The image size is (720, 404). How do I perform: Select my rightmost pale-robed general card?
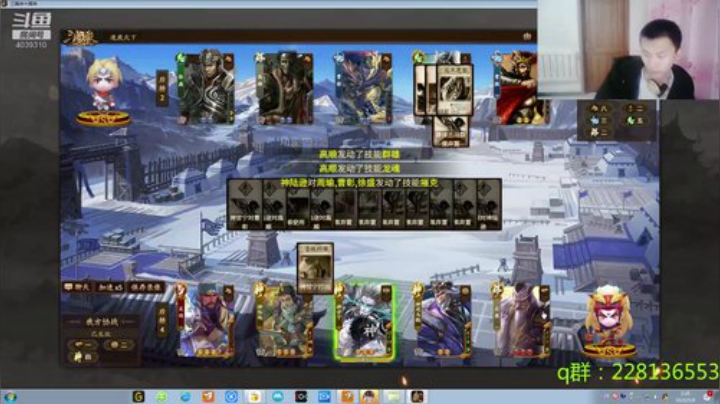[x=521, y=320]
